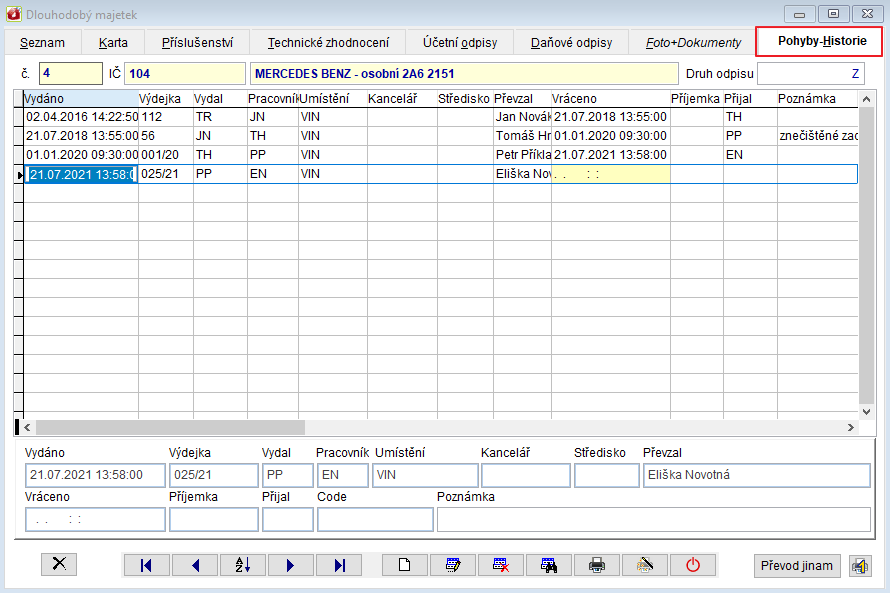This screenshot has width=890, height=593.
Task: Click the Převod jinam button
Action: tap(797, 566)
